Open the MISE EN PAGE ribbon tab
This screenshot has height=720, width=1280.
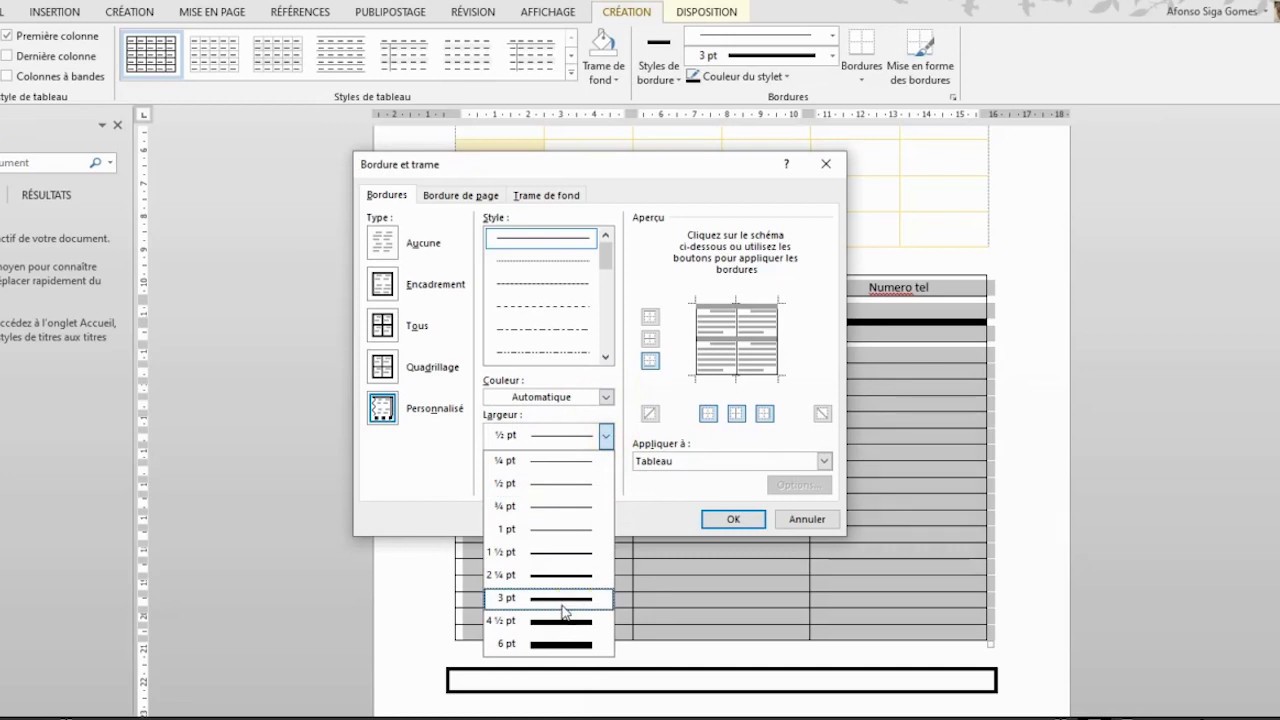coord(212,12)
